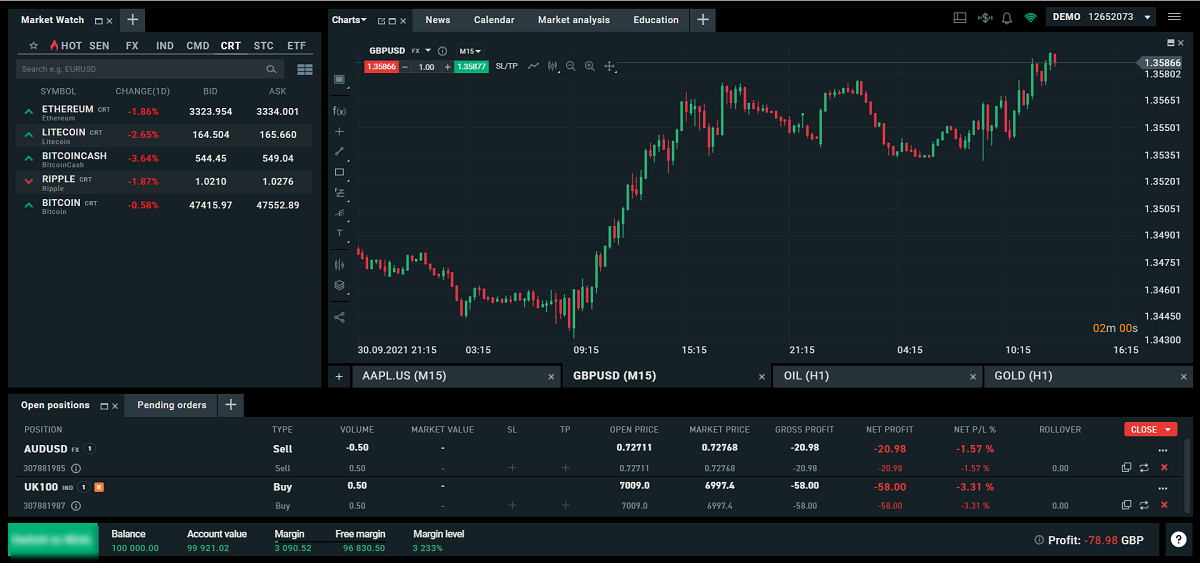This screenshot has height=563, width=1200.
Task: Select the FX category tab
Action: point(132,46)
